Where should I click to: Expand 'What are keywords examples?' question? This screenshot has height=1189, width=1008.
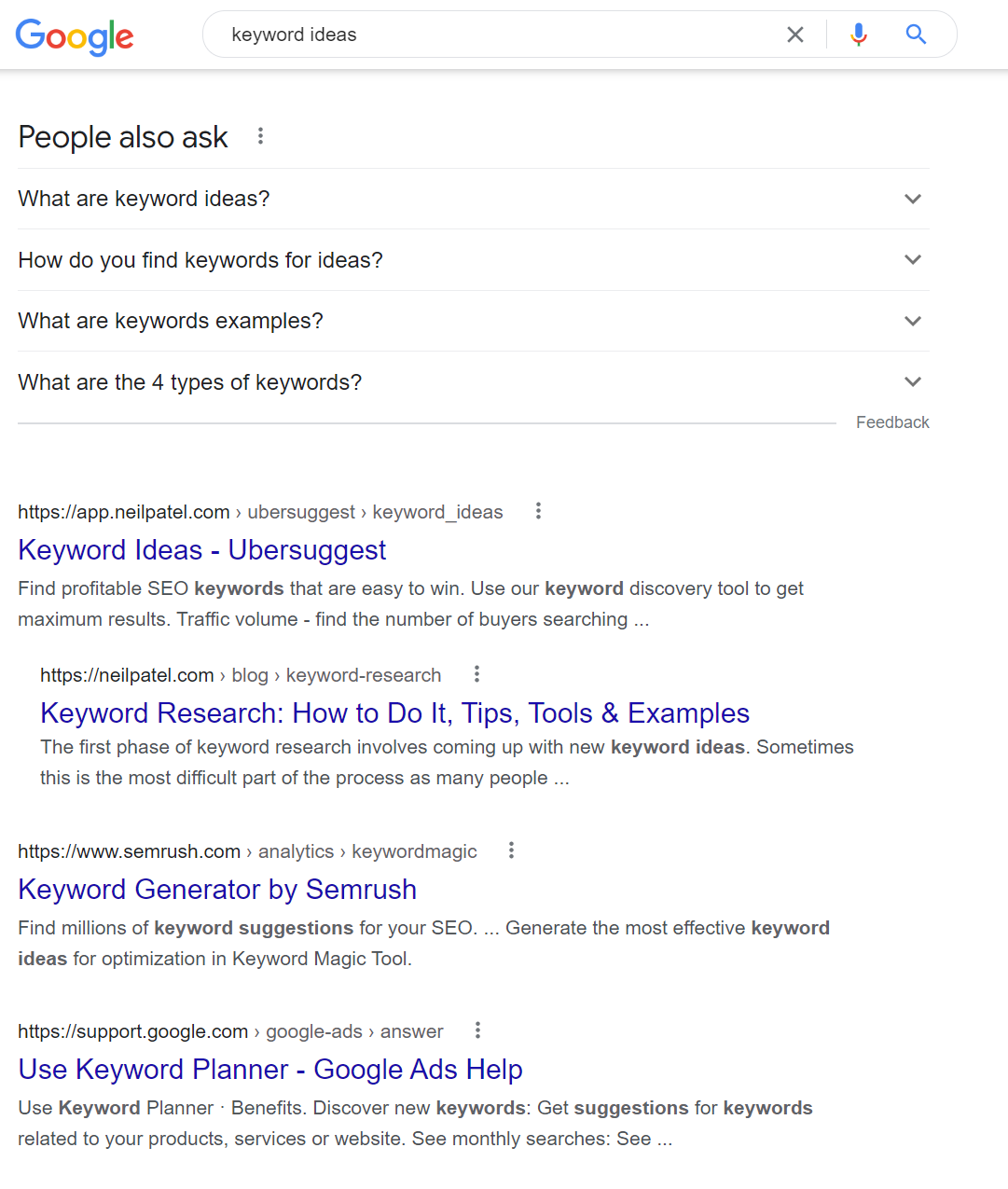pos(474,321)
